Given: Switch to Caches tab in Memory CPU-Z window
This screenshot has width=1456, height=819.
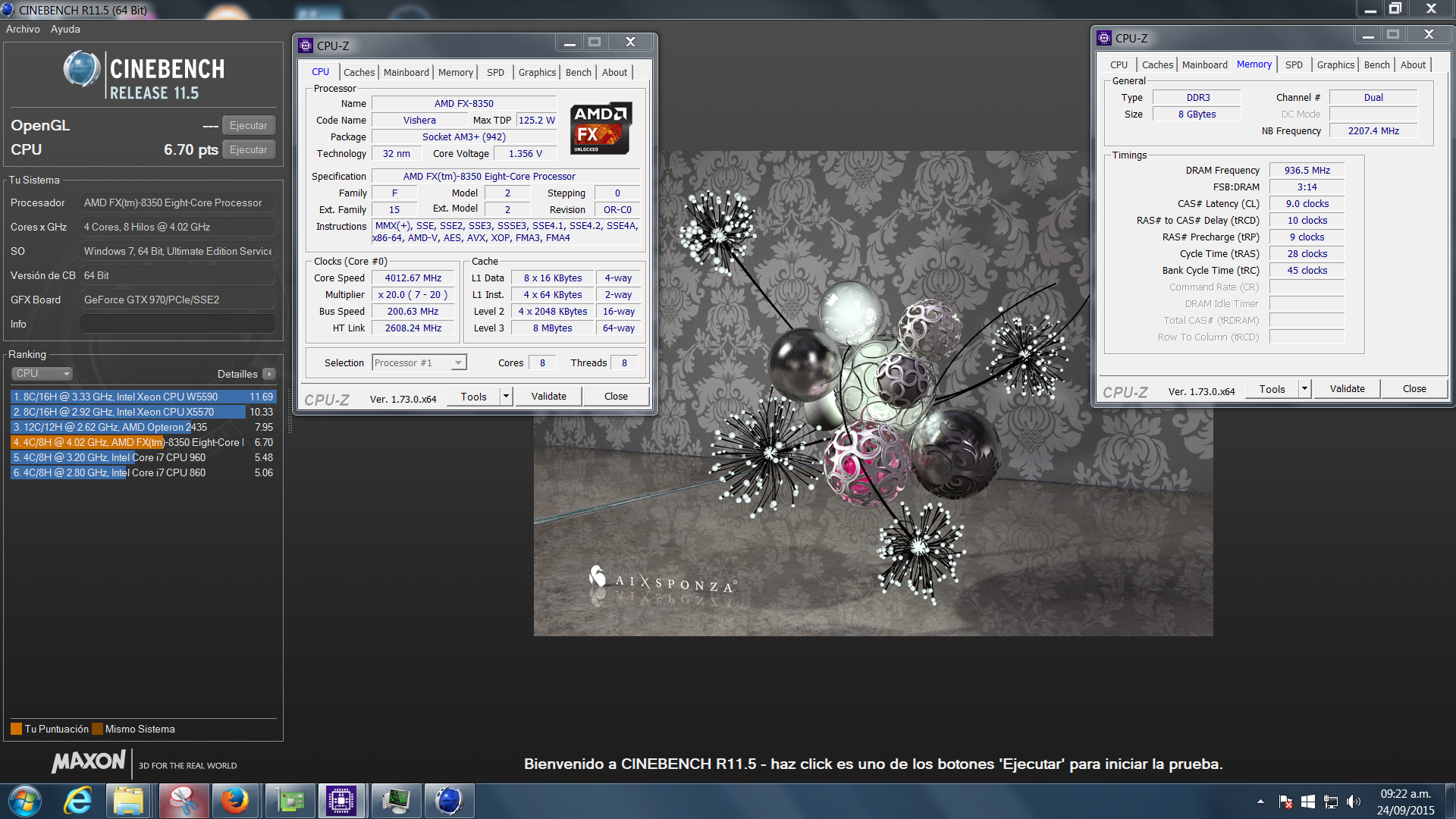Looking at the screenshot, I should pos(1157,64).
